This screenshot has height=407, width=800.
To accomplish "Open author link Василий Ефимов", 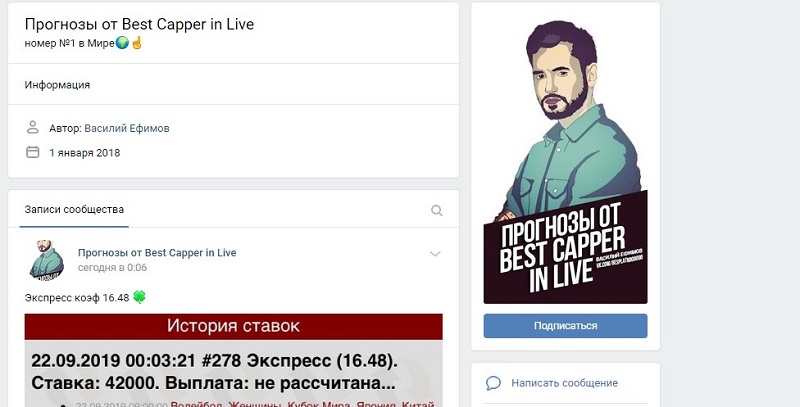I will tap(127, 128).
